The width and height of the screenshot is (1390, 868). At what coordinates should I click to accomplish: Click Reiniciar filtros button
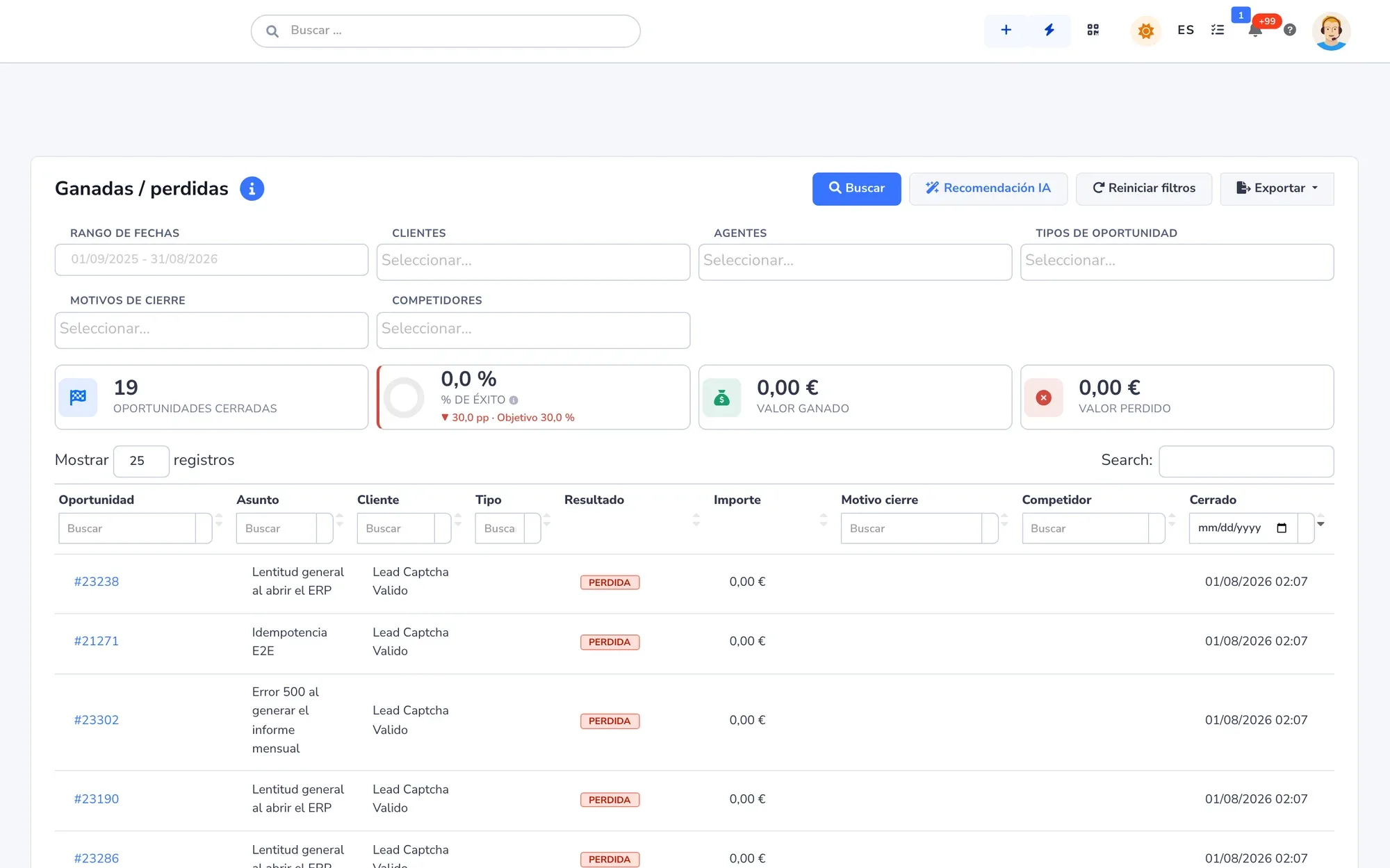(1143, 188)
